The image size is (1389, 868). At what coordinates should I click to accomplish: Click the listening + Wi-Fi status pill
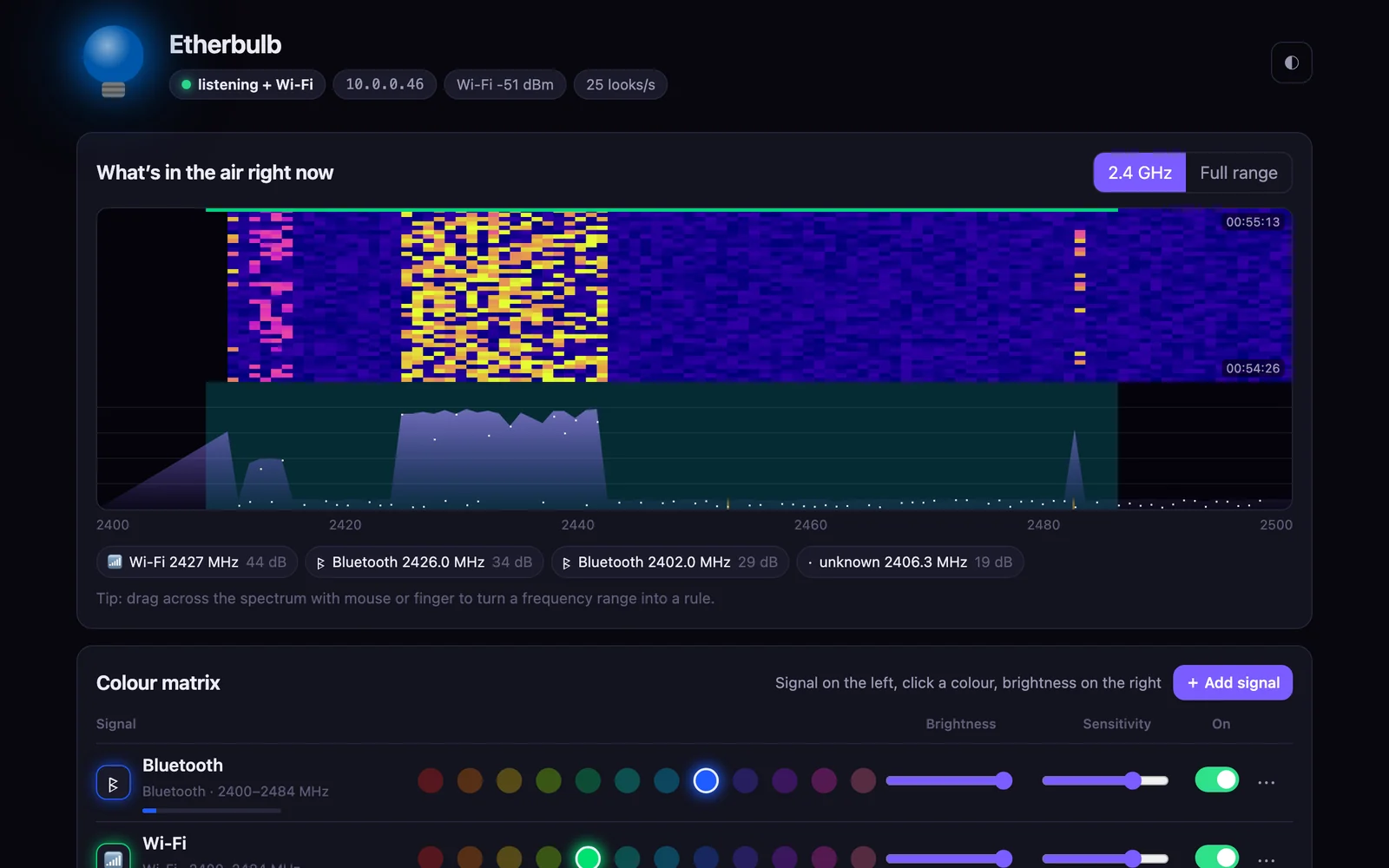(x=247, y=84)
